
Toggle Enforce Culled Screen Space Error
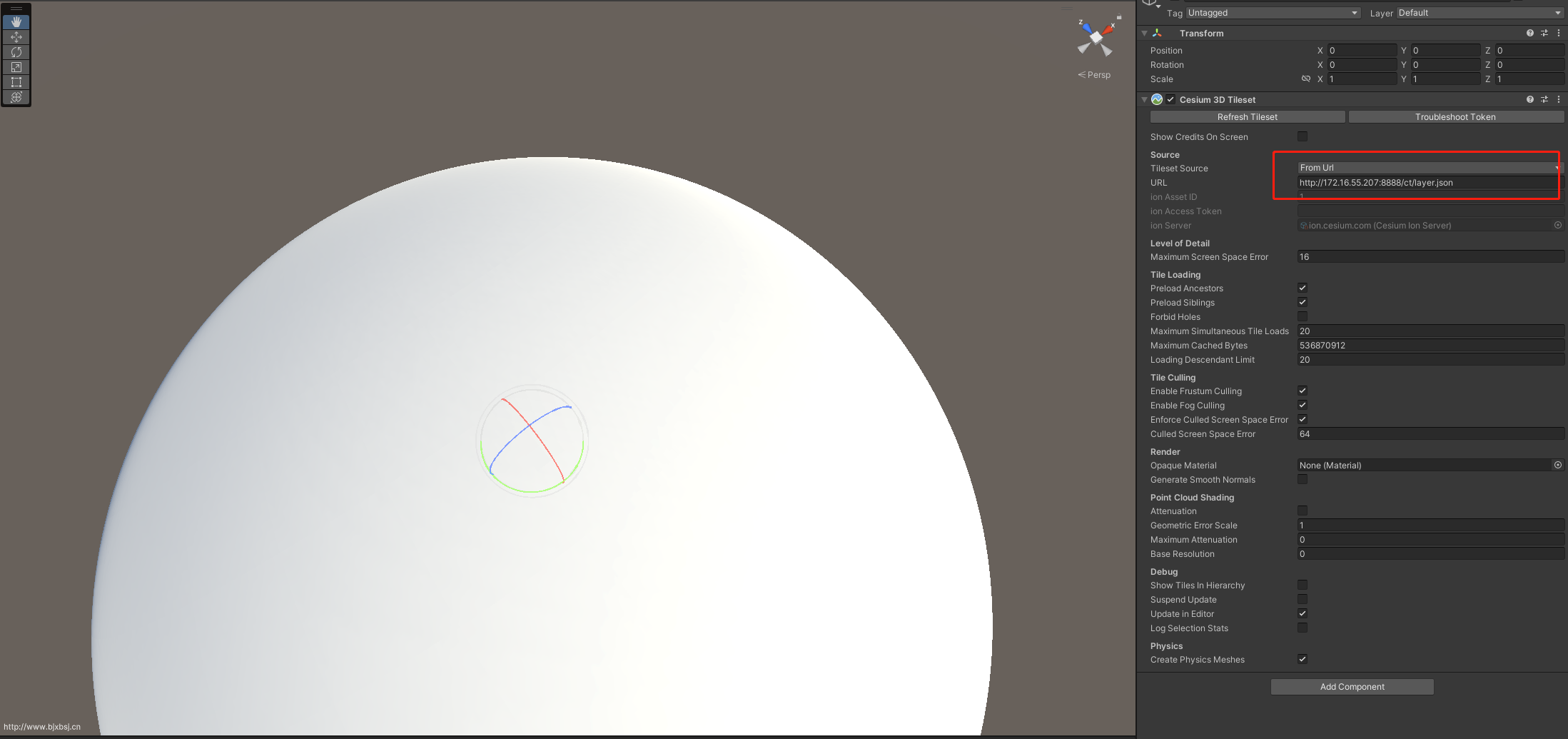coord(1303,419)
